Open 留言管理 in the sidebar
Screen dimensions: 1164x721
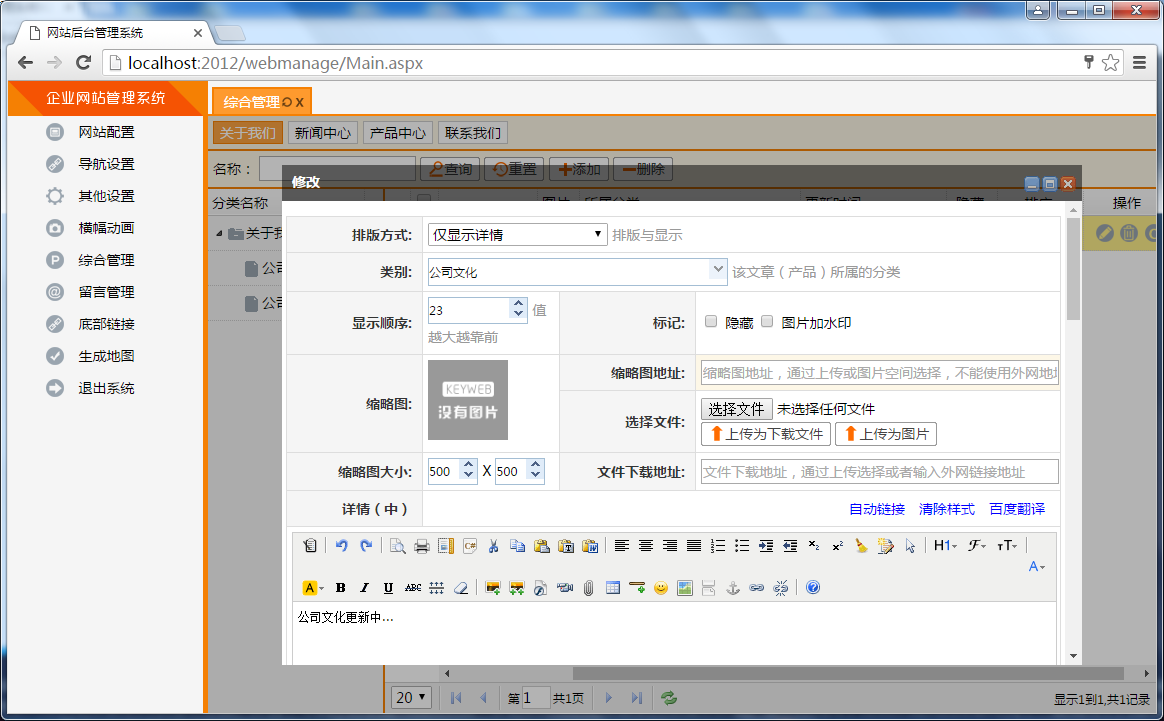pos(106,292)
